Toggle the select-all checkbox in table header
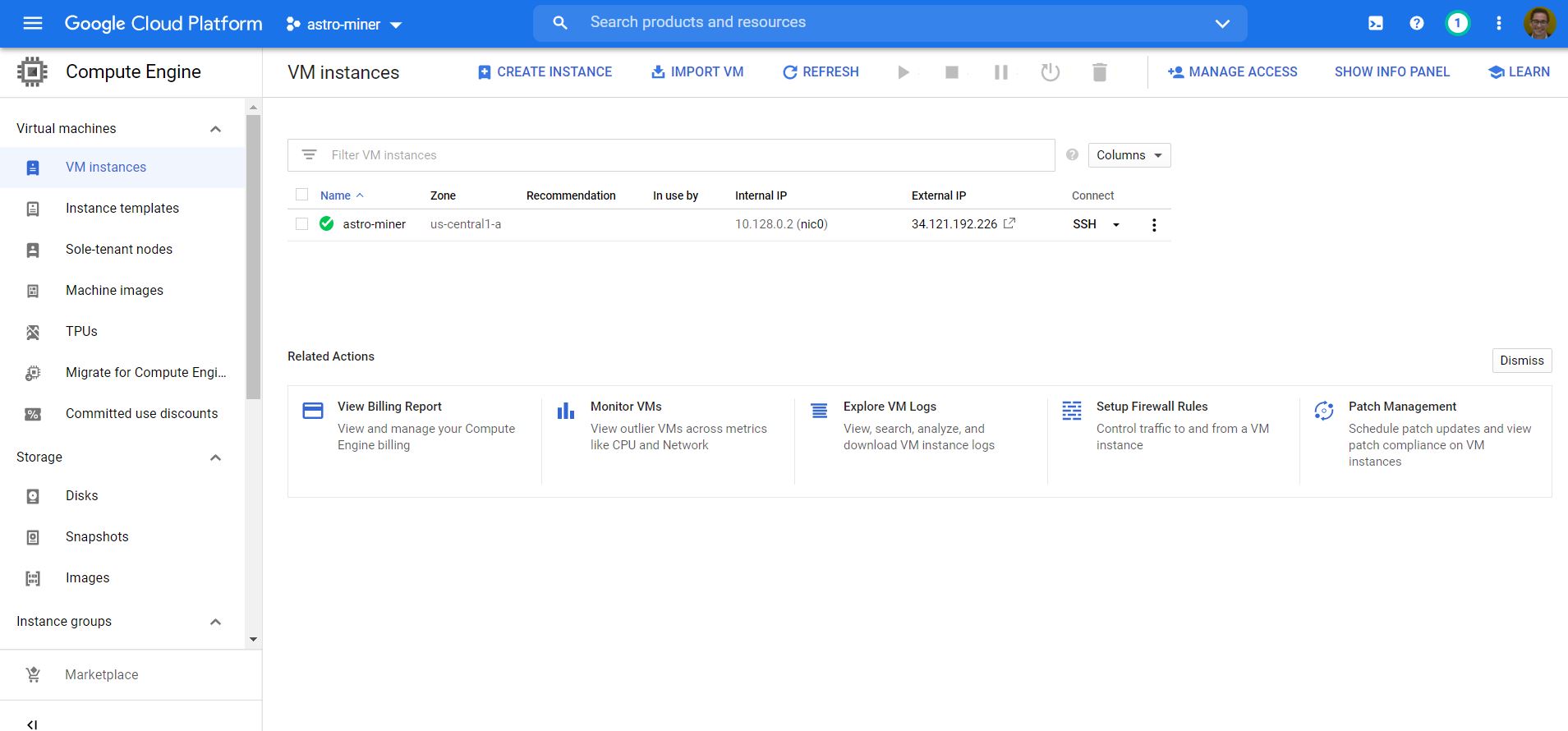1568x731 pixels. [301, 195]
